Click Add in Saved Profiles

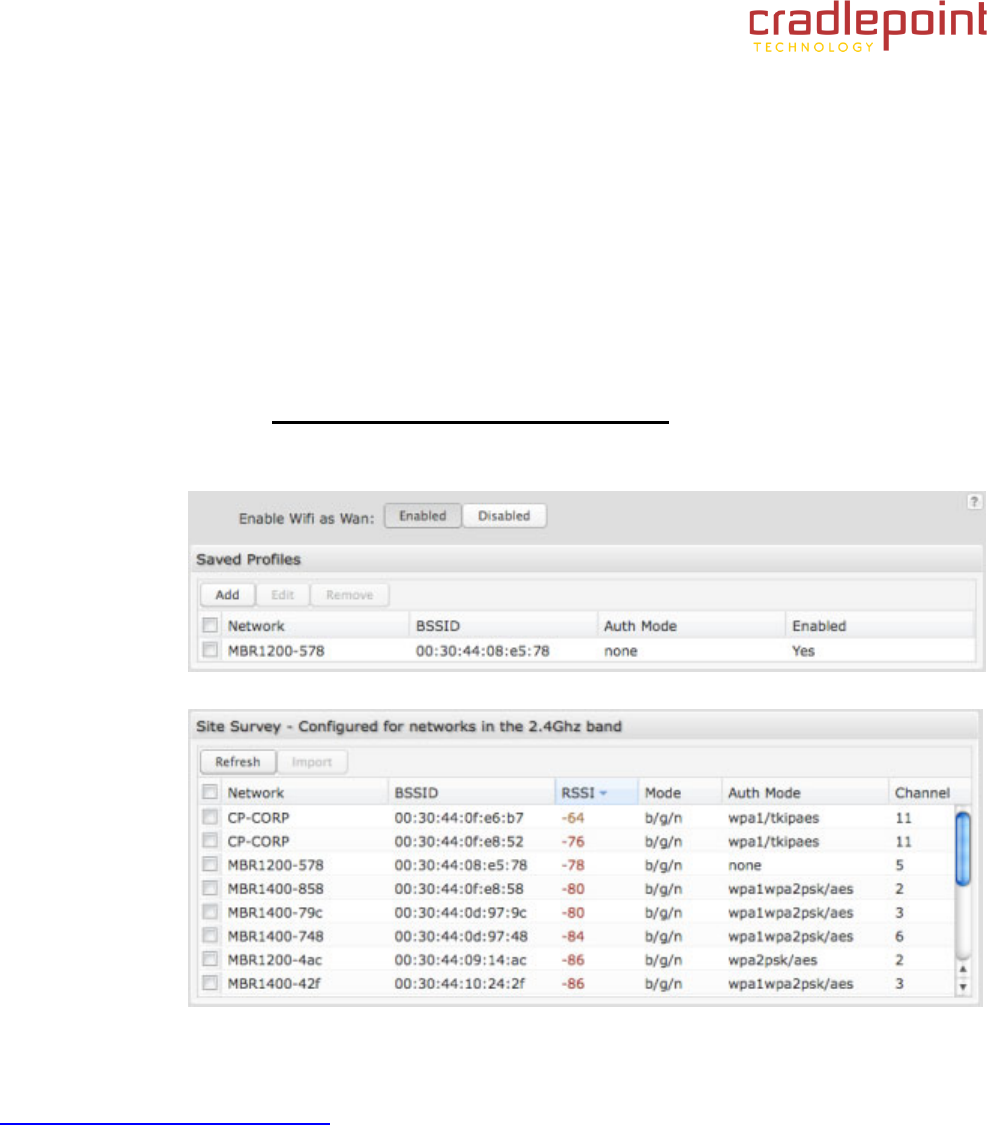coord(227,595)
